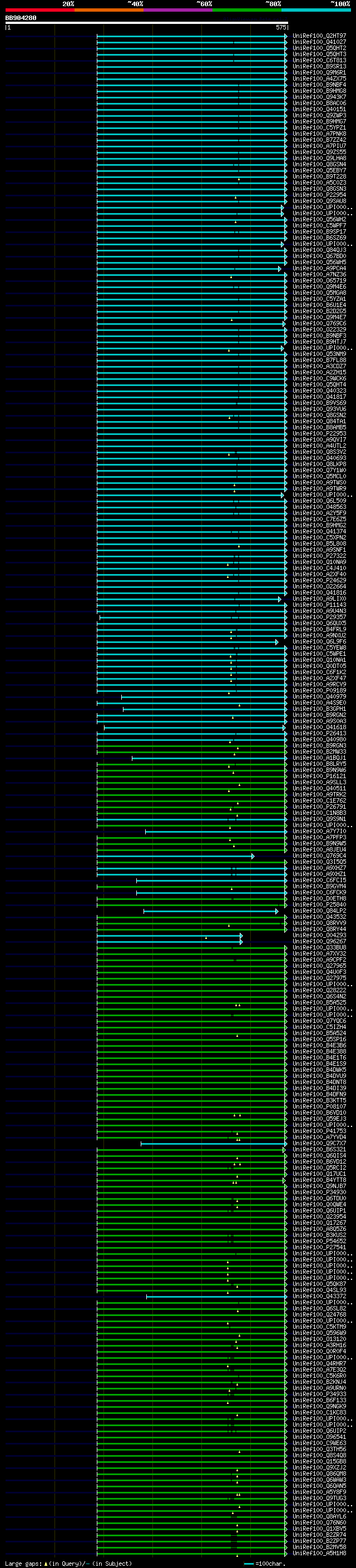The width and height of the screenshot is (356, 1568).
Task: Select hit label UniRef100_B9SR13
Action: [319, 66]
